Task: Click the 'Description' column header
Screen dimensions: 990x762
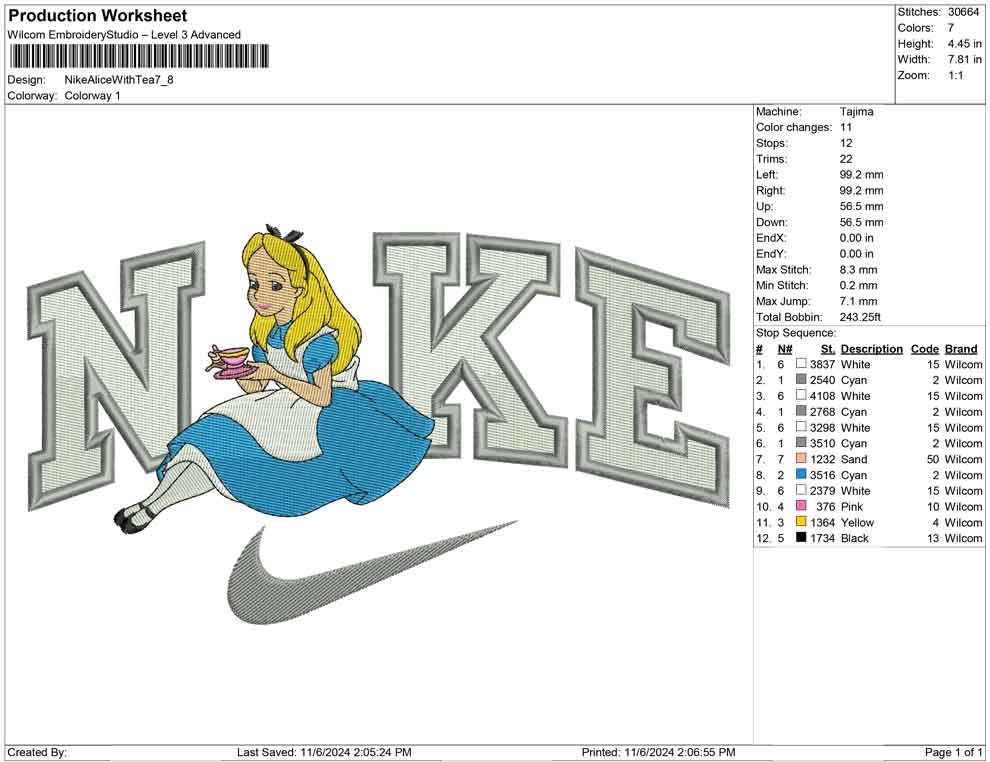Action: (871, 348)
